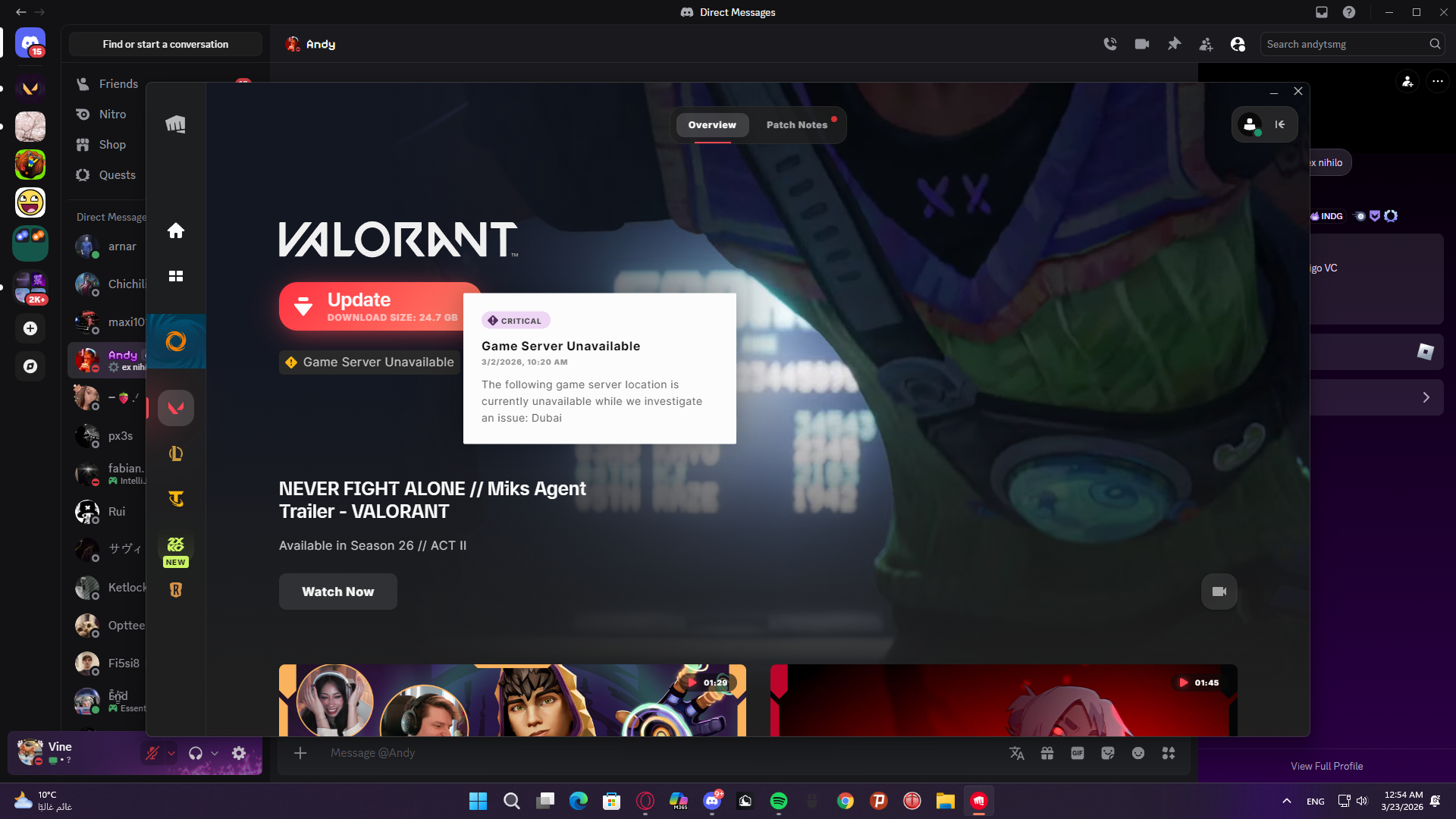Select the Valorant game icon in Riot sidebar
Viewport: 1456px width, 819px height.
176,407
